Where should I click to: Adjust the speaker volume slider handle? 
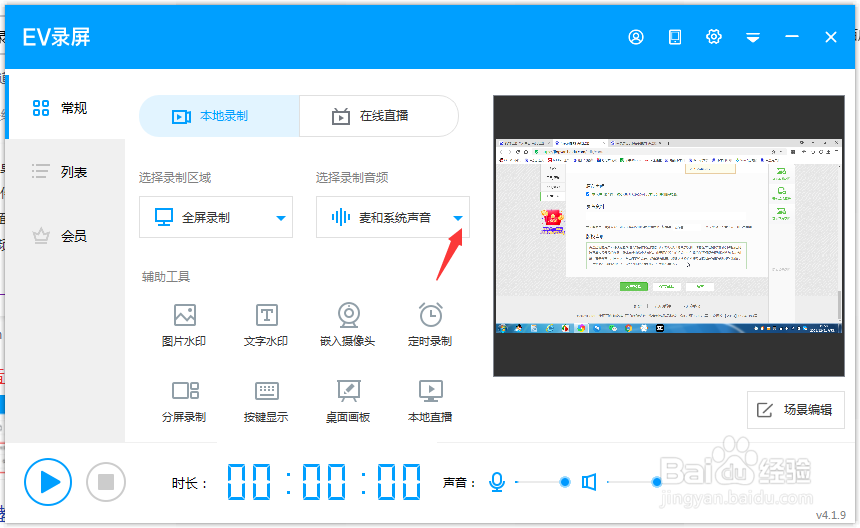tap(657, 482)
